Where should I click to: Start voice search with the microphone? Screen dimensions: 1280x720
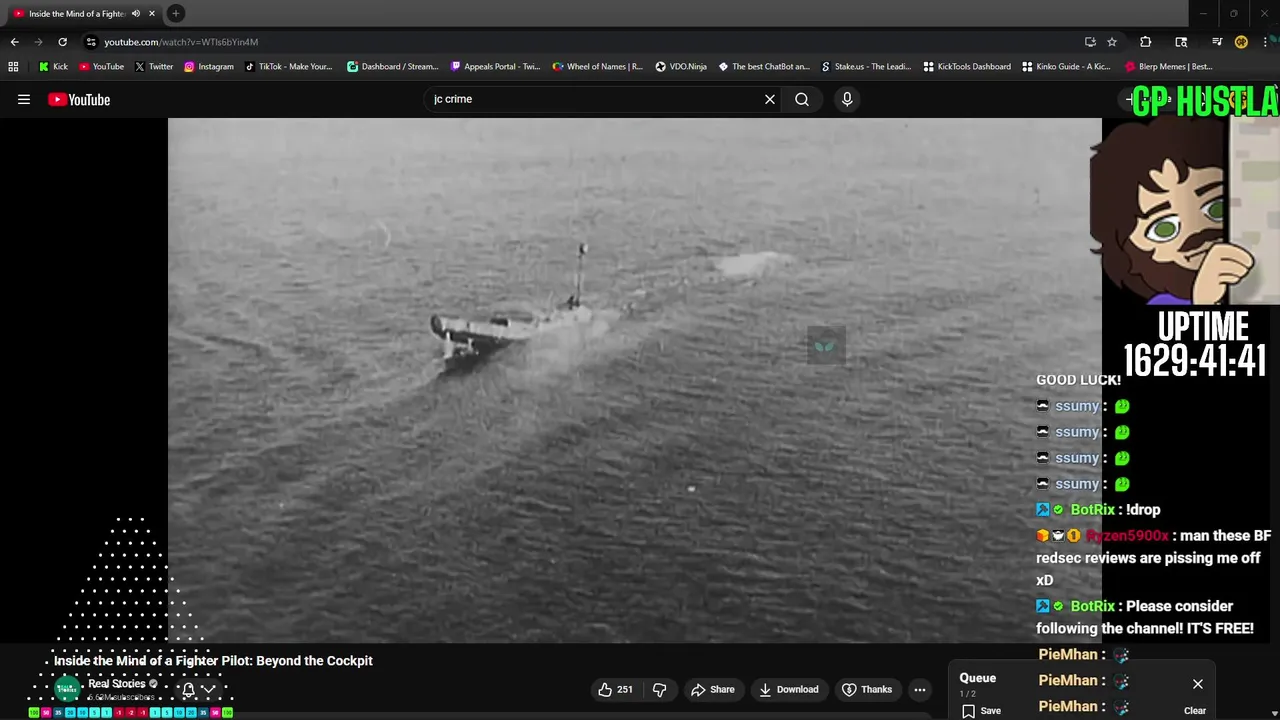point(847,99)
